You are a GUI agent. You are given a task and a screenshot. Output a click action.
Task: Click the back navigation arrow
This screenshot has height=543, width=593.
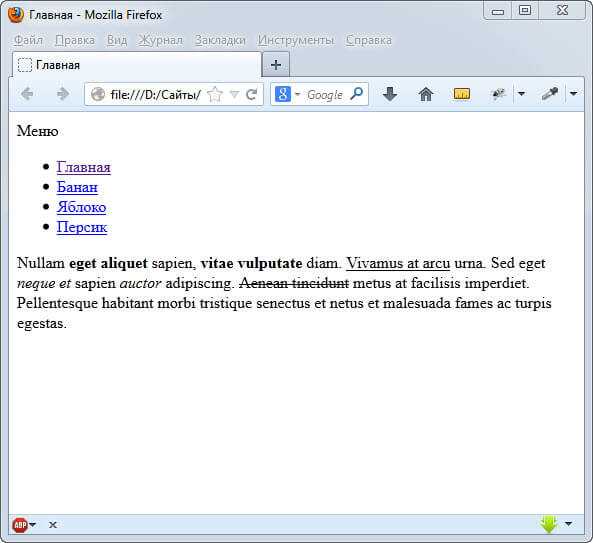coord(27,94)
